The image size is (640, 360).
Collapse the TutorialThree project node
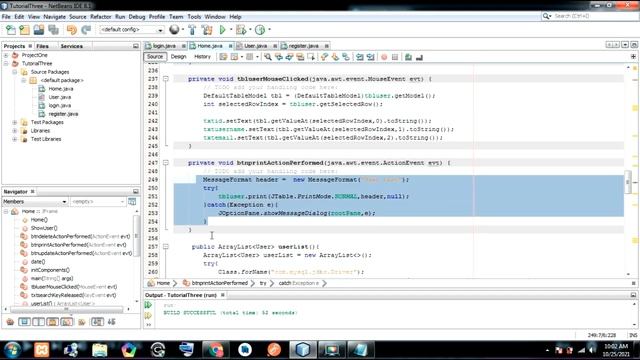(6, 64)
